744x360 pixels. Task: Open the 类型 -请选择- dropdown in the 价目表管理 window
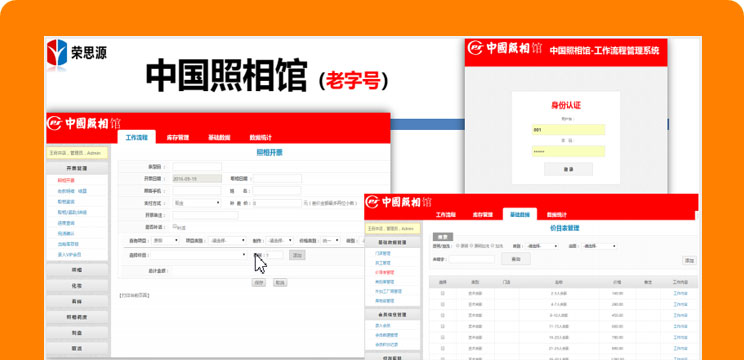tap(542, 246)
